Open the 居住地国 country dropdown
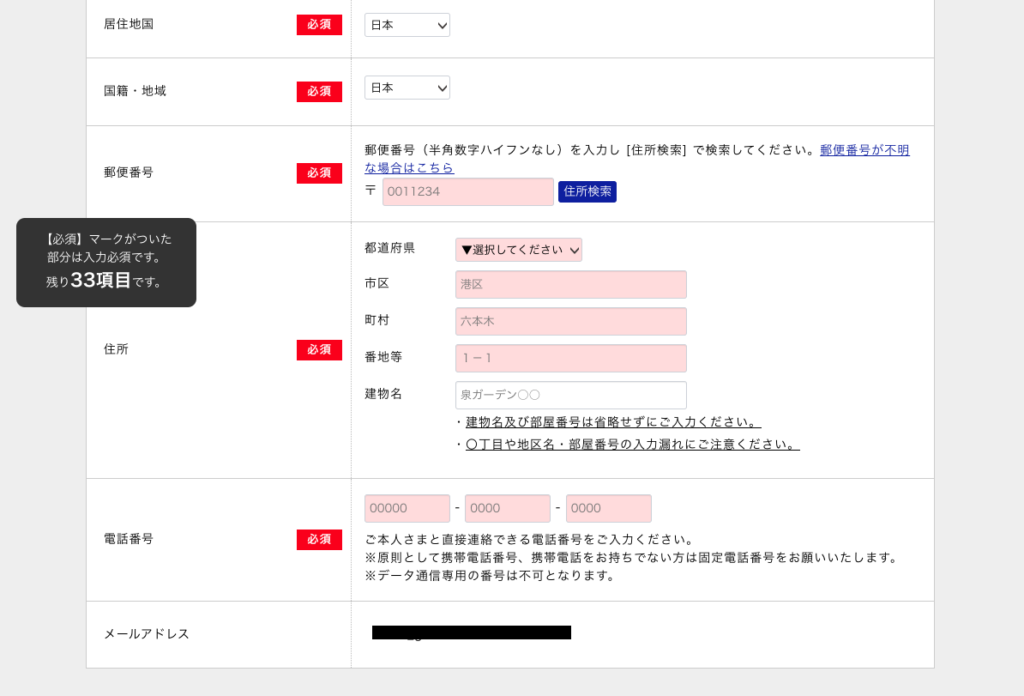 point(407,25)
